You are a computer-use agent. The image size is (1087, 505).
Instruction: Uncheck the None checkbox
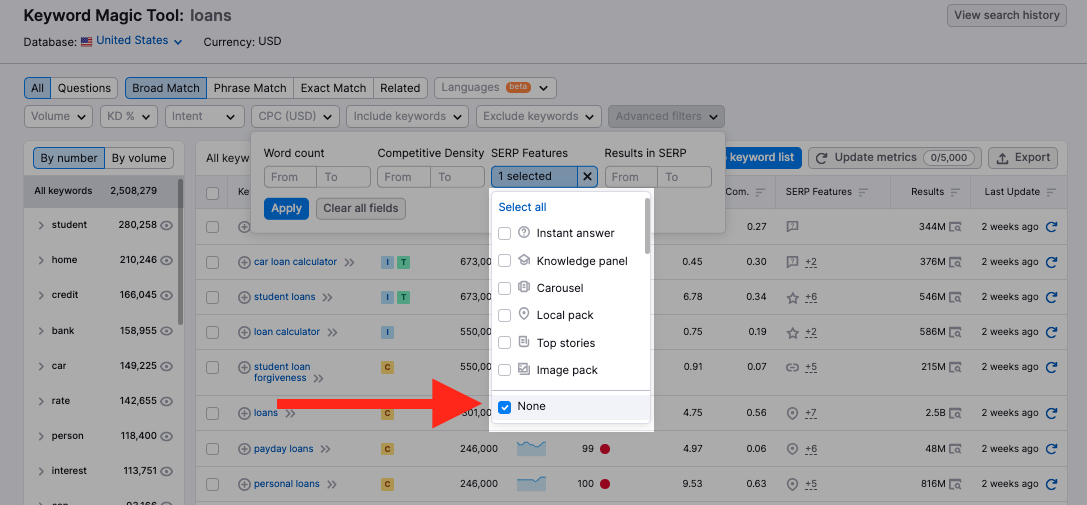tap(505, 407)
